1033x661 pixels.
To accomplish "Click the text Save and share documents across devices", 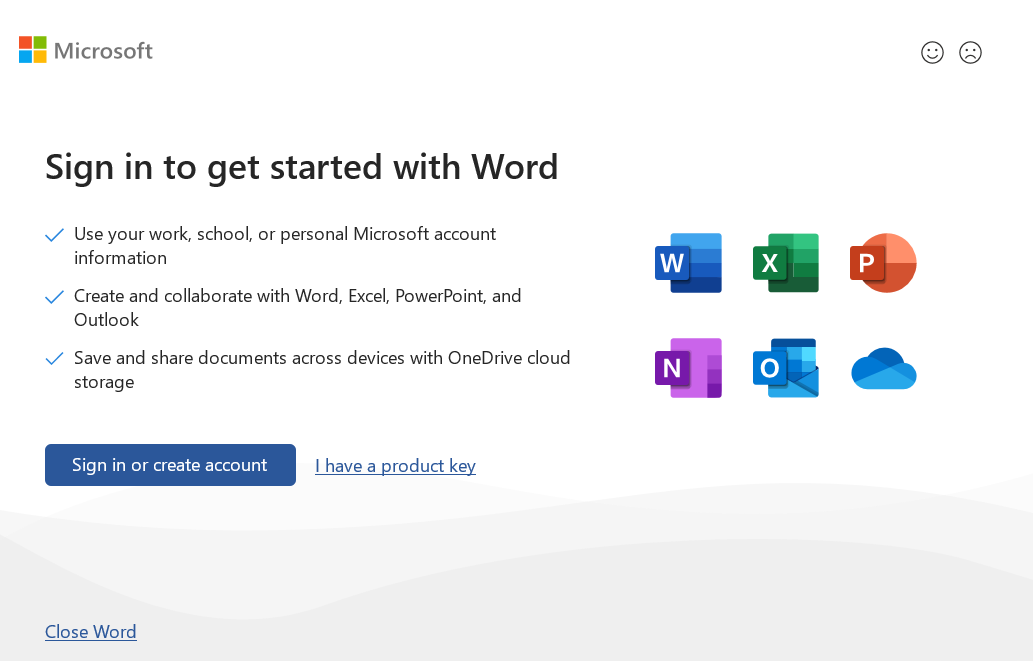I will [322, 370].
